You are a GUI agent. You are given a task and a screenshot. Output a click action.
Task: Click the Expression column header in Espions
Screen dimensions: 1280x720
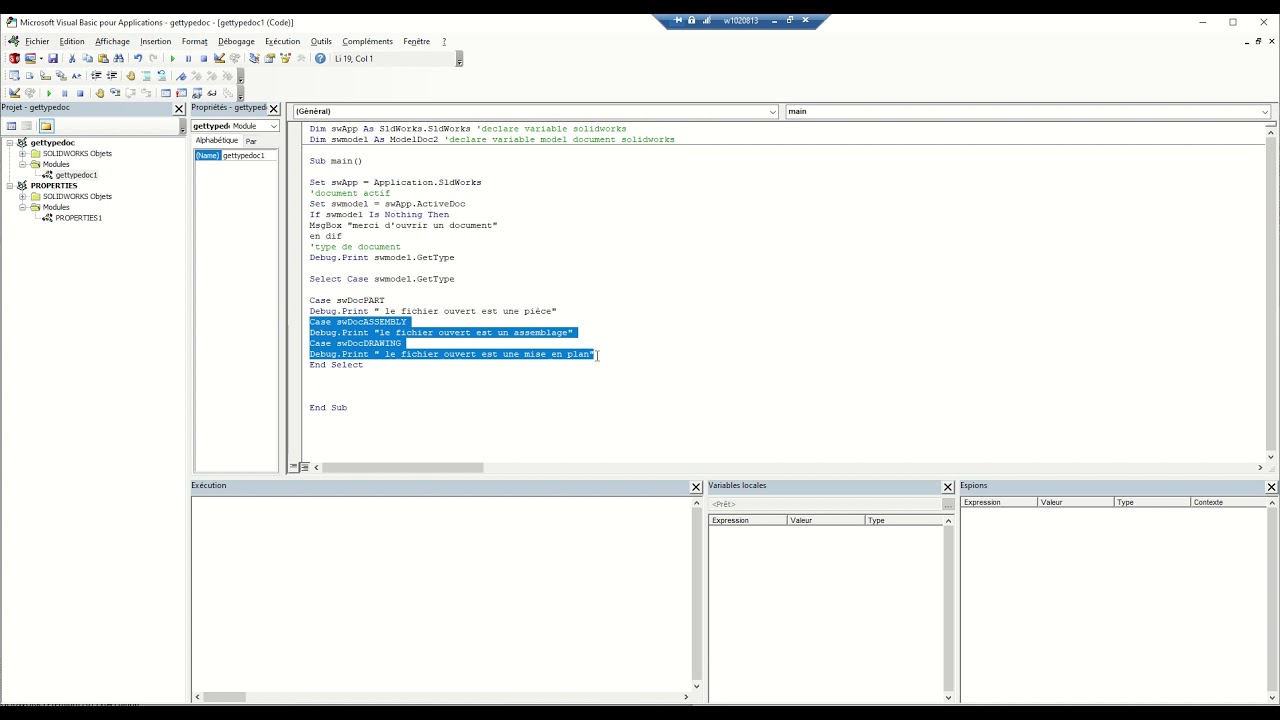(999, 502)
